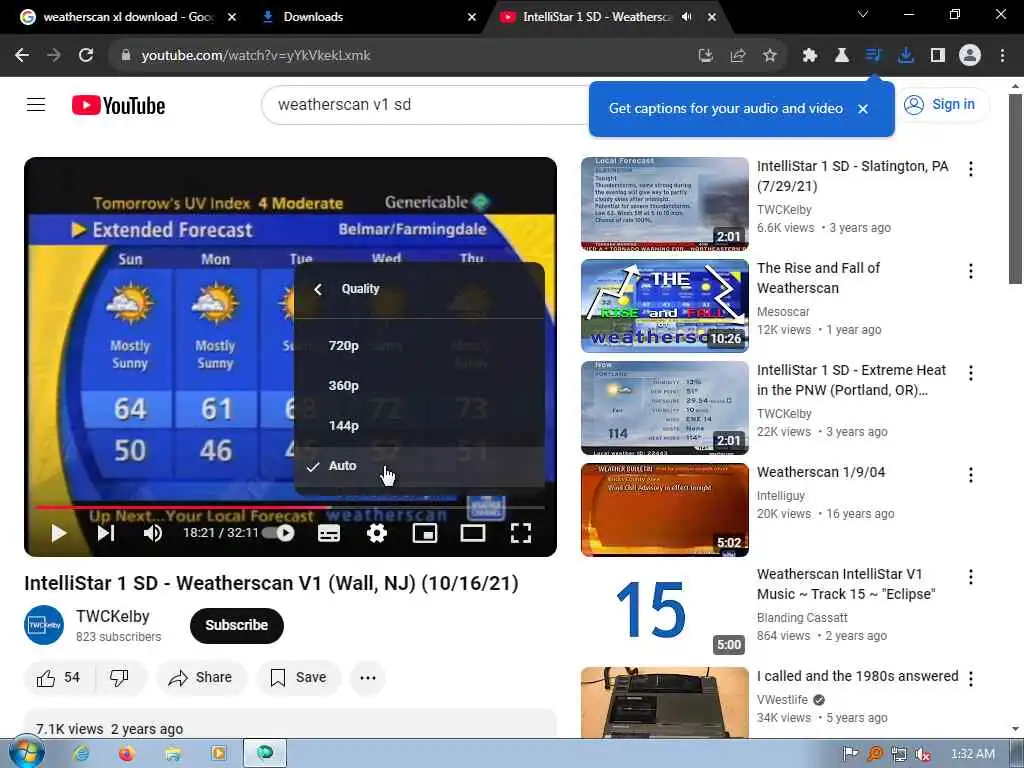The width and height of the screenshot is (1024, 768).
Task: Open TWCKelby channel avatar
Action: (x=44, y=625)
